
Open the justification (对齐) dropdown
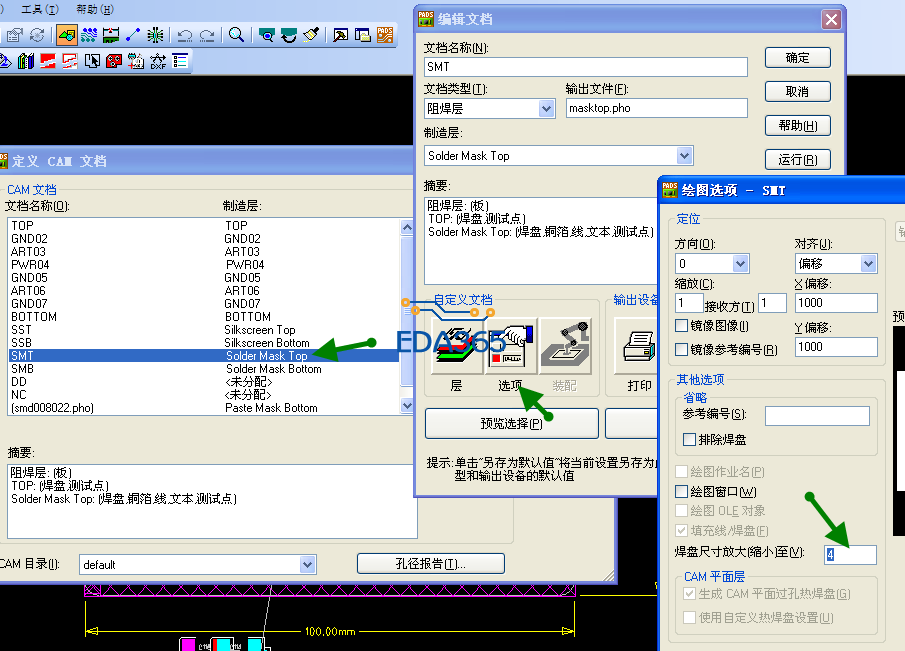868,264
